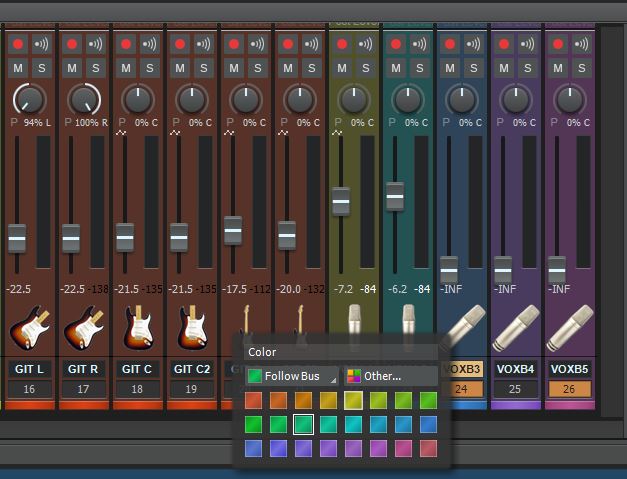Click the GIT C2 track name

191,369
